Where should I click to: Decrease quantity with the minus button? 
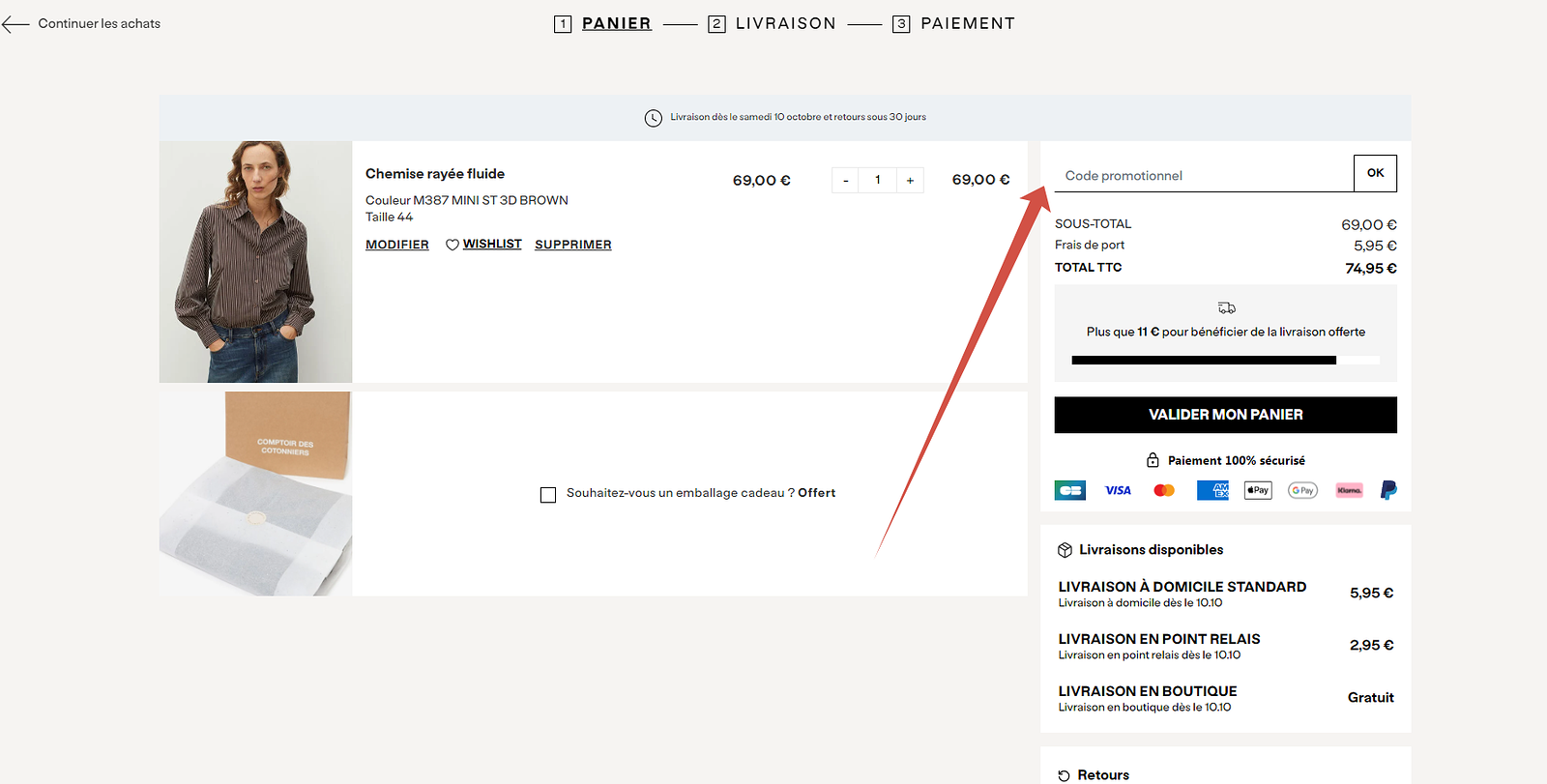[x=845, y=181]
